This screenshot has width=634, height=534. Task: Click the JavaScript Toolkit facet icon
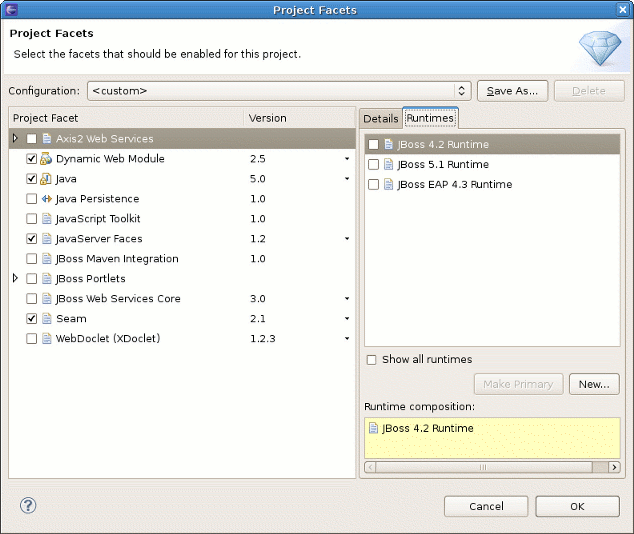47,219
